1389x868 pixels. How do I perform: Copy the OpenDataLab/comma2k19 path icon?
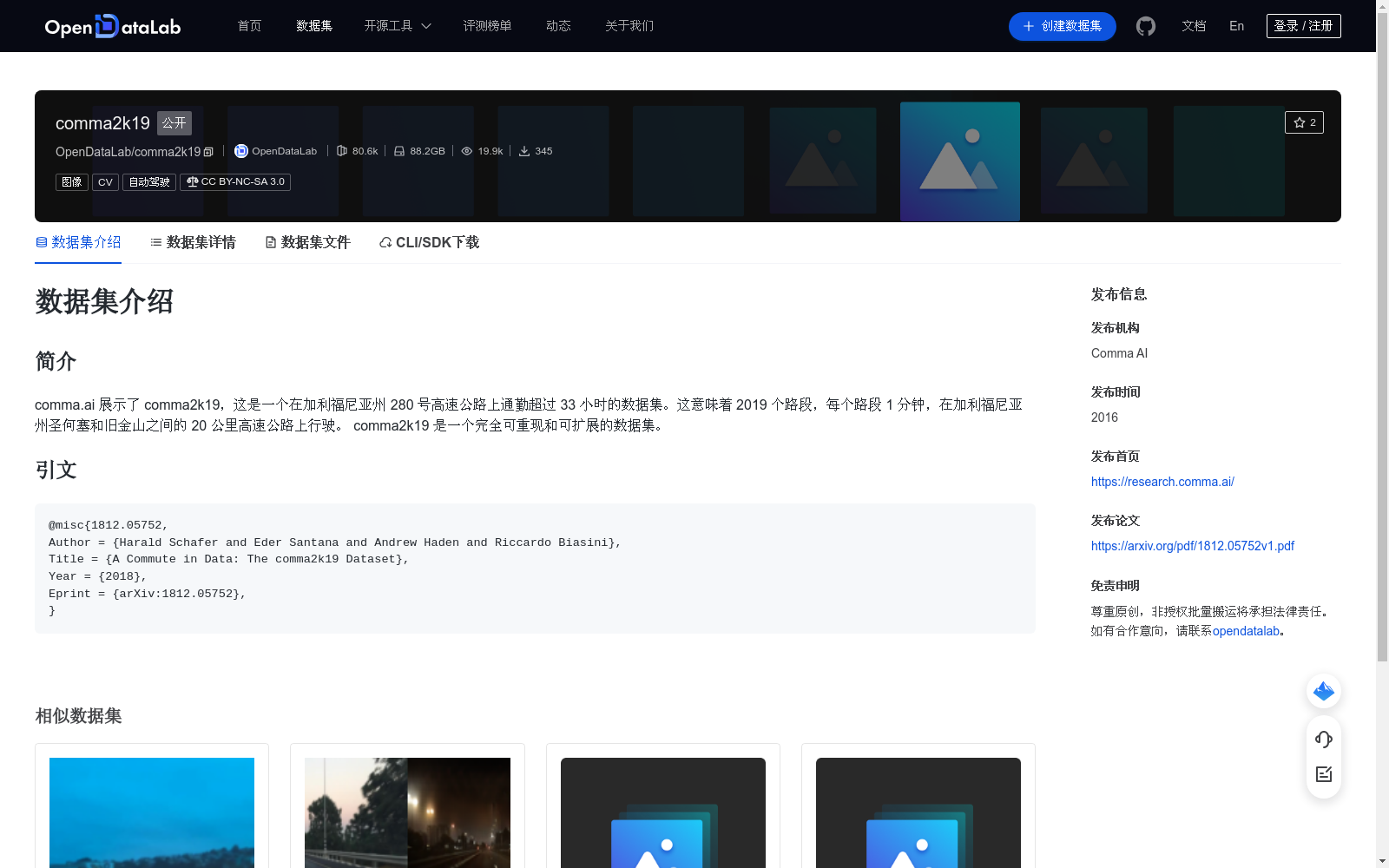[x=208, y=152]
